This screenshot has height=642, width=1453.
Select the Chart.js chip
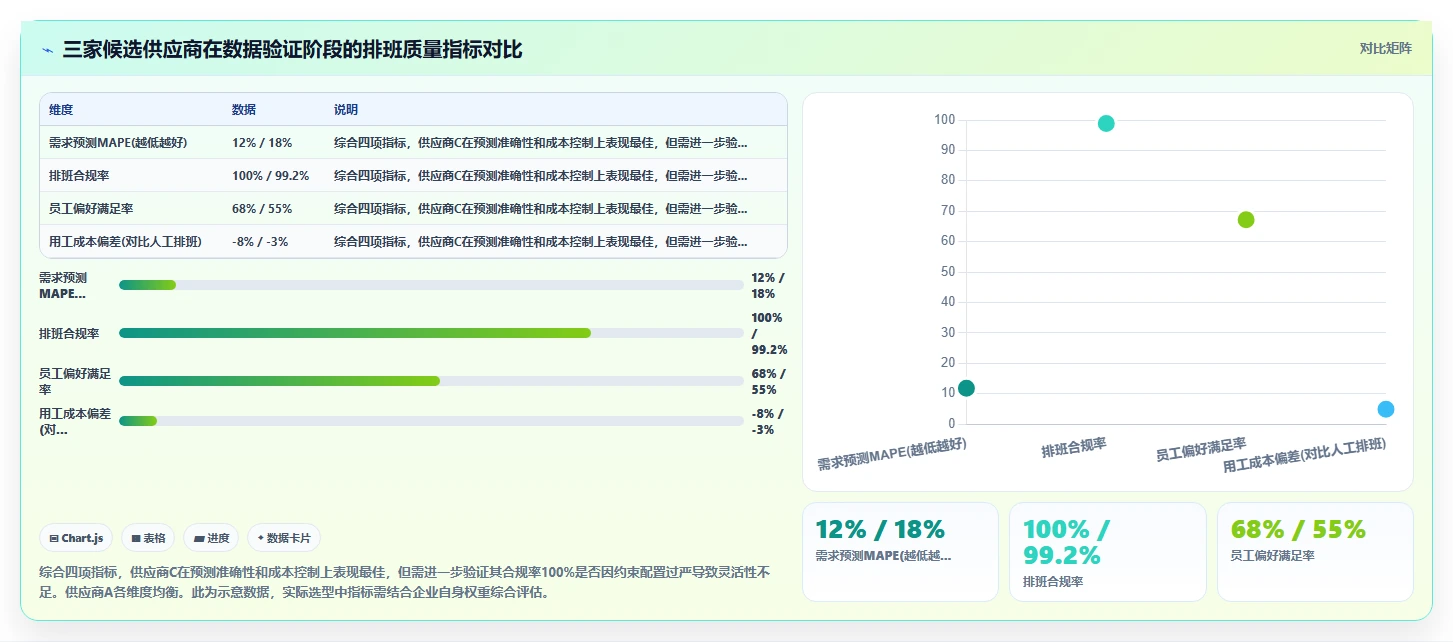pos(77,538)
